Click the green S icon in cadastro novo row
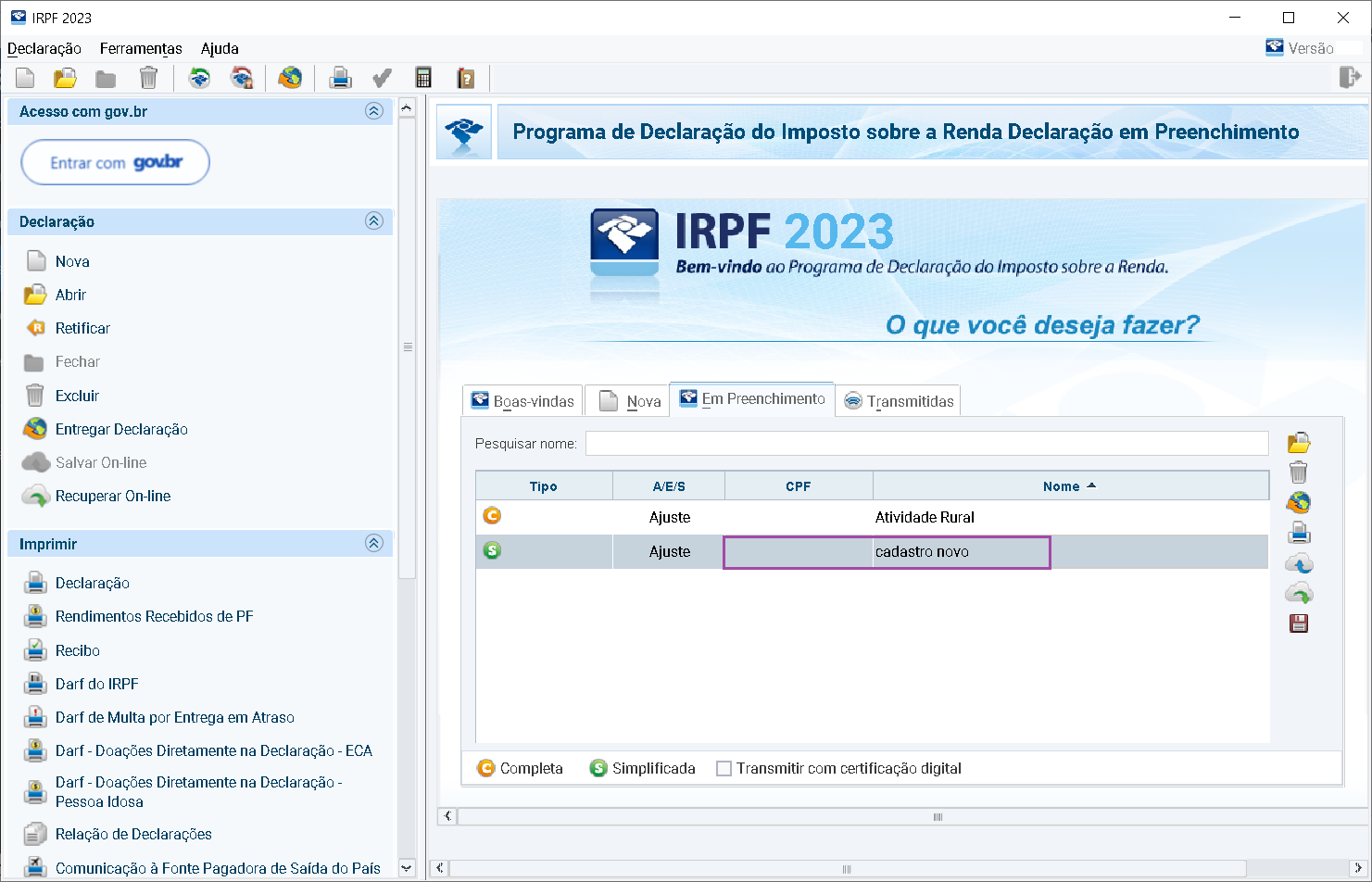 tap(492, 550)
